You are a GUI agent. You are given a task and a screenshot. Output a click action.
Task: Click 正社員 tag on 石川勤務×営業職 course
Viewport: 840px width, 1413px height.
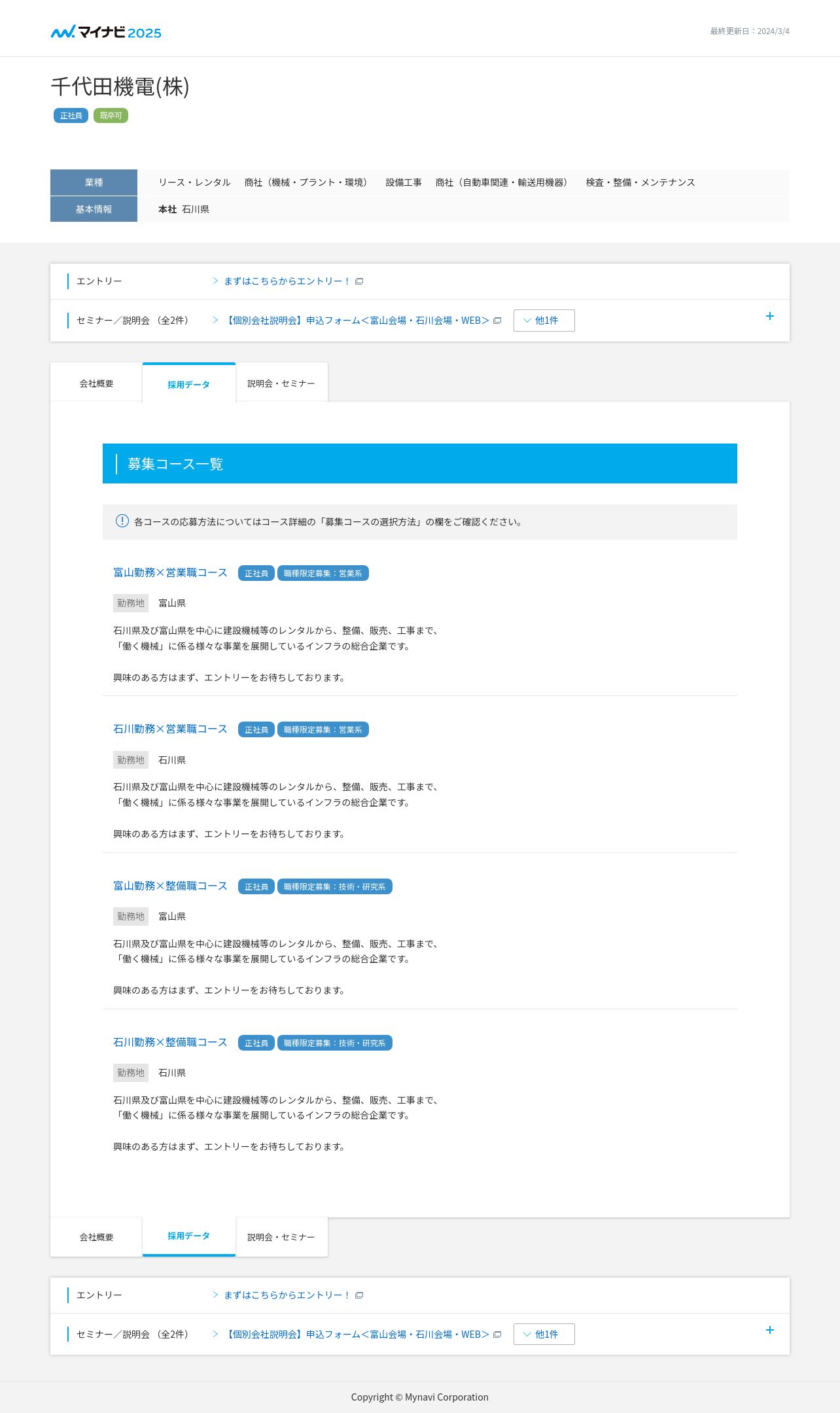pyautogui.click(x=256, y=729)
